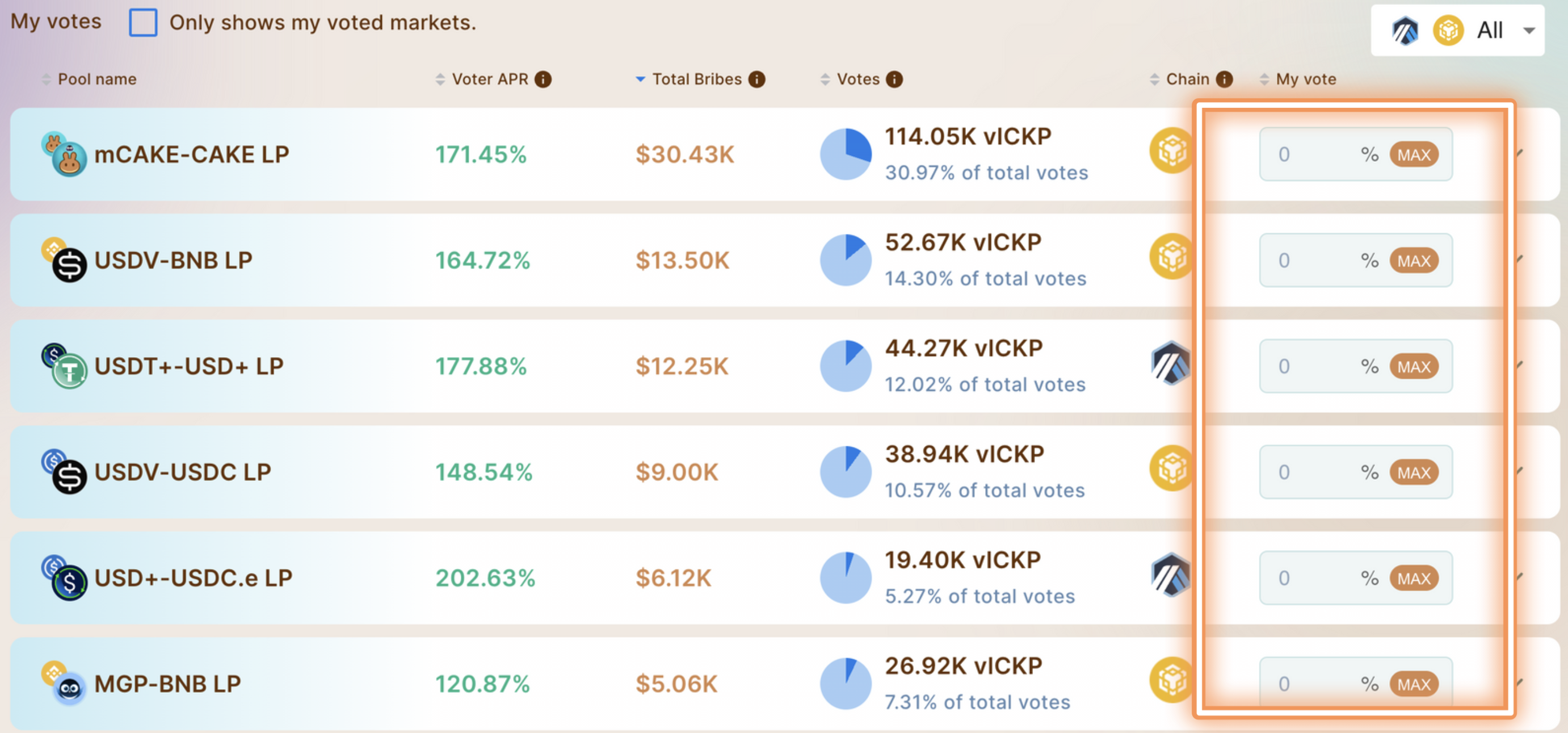Enable Only shows my voted markets checkbox
This screenshot has width=1568, height=733.
(143, 23)
